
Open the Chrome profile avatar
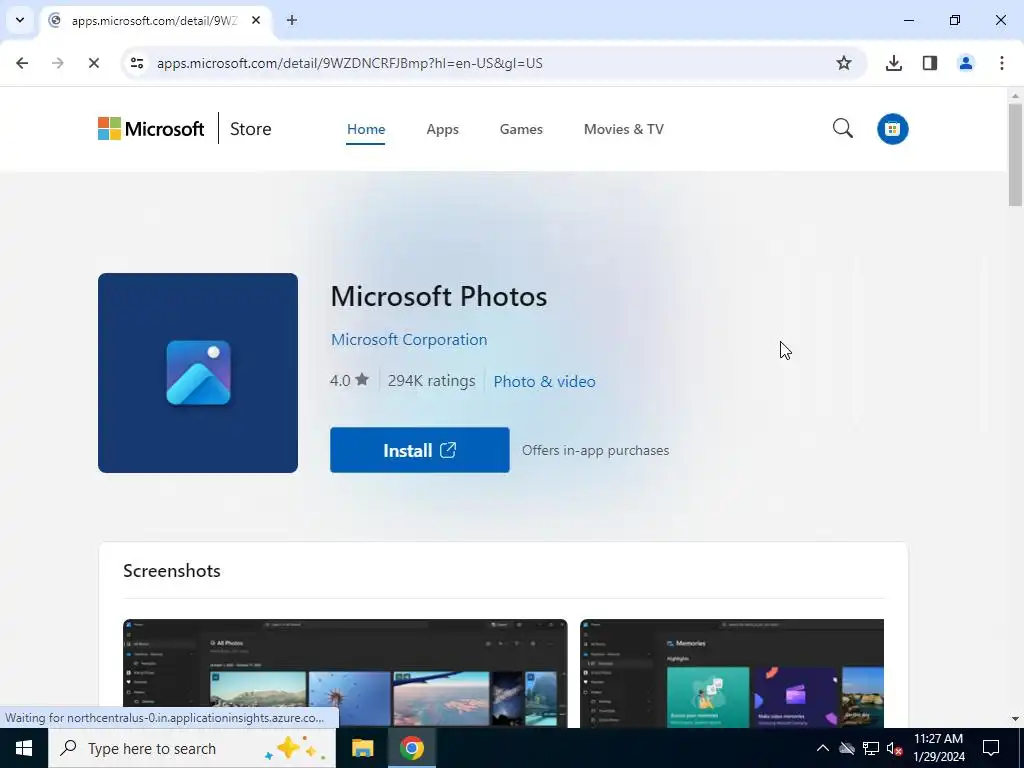[x=965, y=63]
